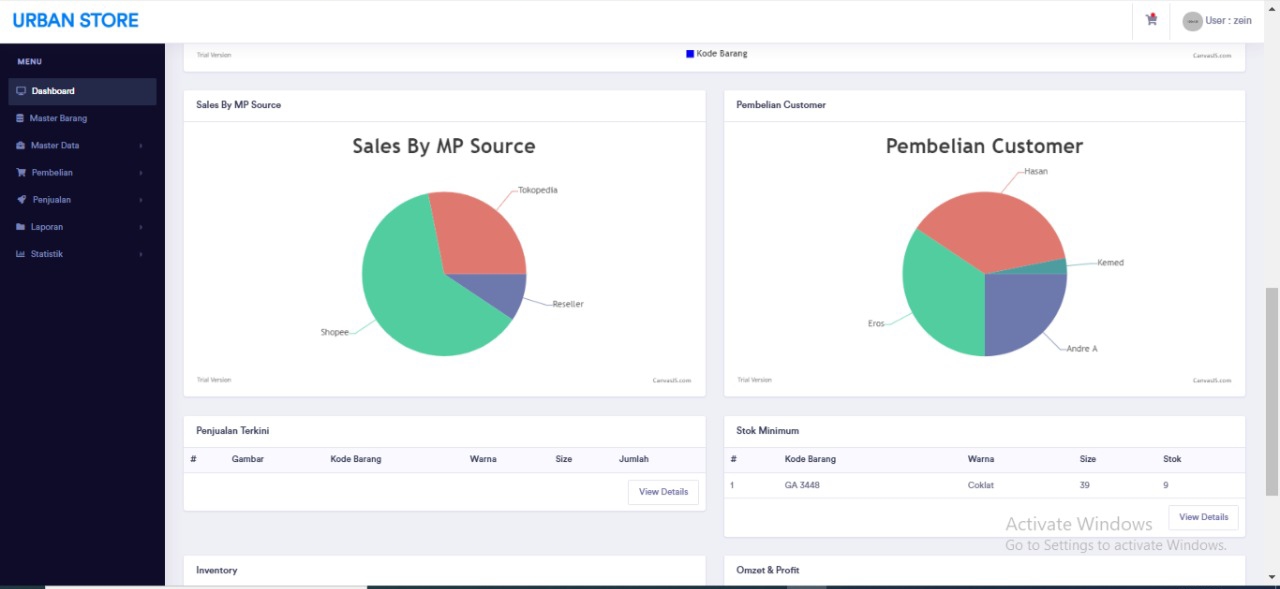This screenshot has height=589, width=1280.
Task: Click the Dashboard monitor icon in sidebar
Action: [21, 91]
